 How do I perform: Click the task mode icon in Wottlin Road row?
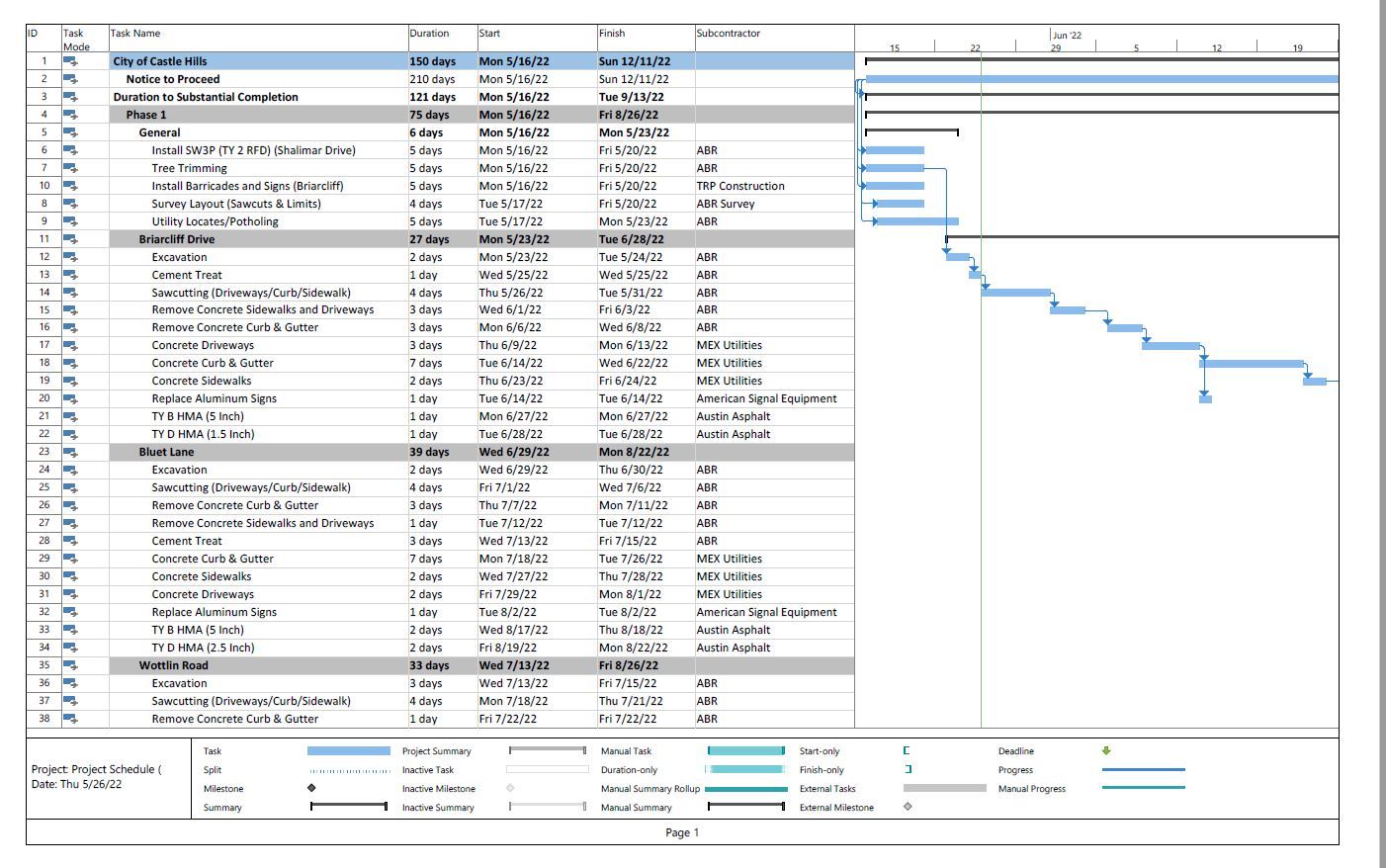tap(70, 665)
